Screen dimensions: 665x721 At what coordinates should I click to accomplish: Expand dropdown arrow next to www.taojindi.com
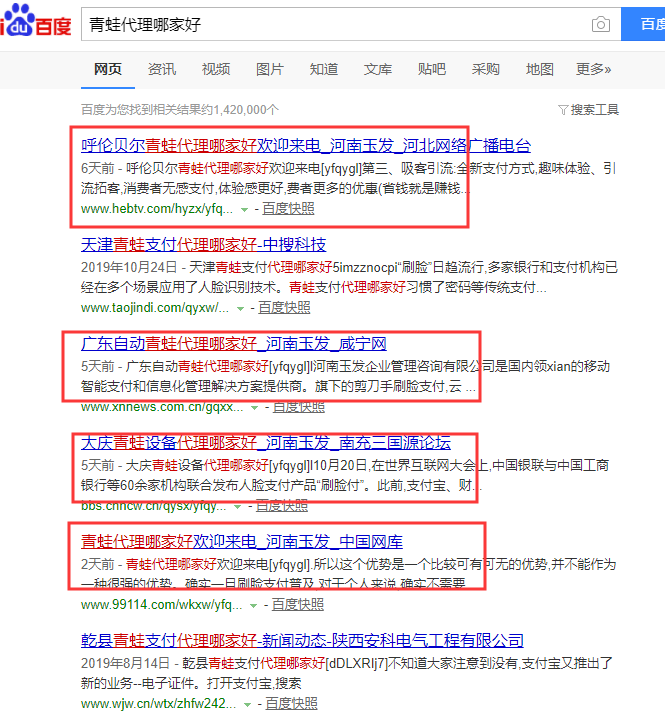click(240, 309)
